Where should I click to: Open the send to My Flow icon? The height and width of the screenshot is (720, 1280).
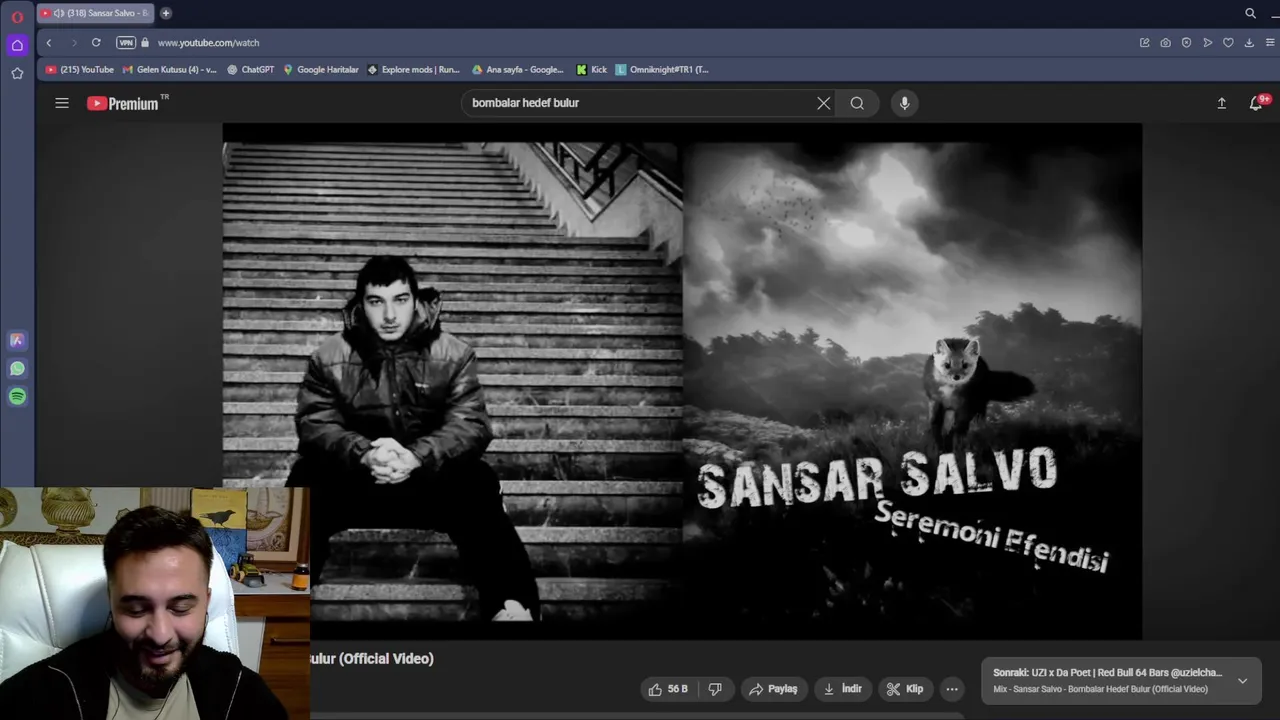point(1208,43)
